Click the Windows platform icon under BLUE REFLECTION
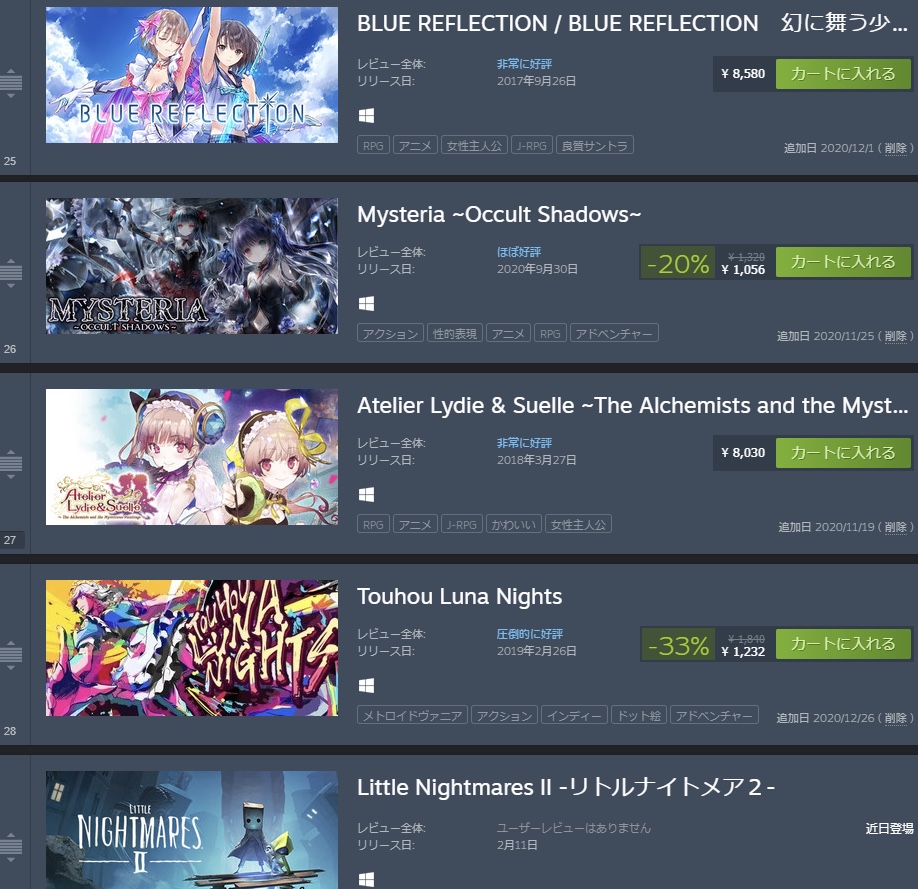918x889 pixels. click(366, 115)
